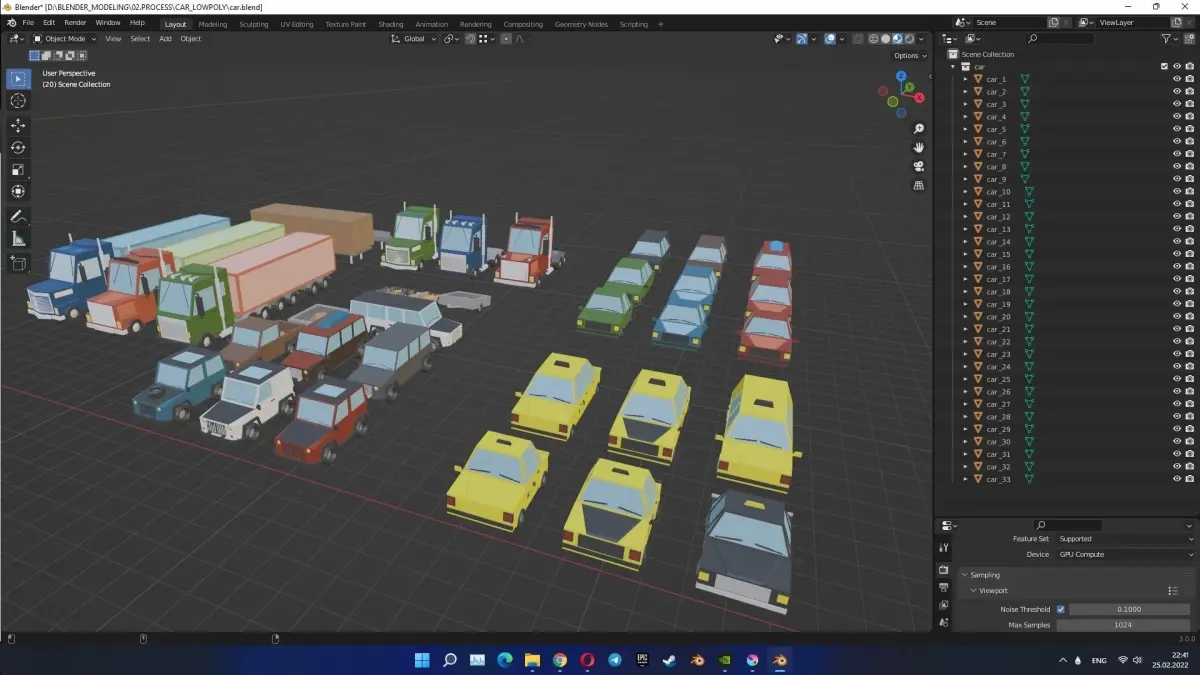Screen dimensions: 1200x675
Task: Switch to the Modeling workspace tab
Action: click(212, 24)
